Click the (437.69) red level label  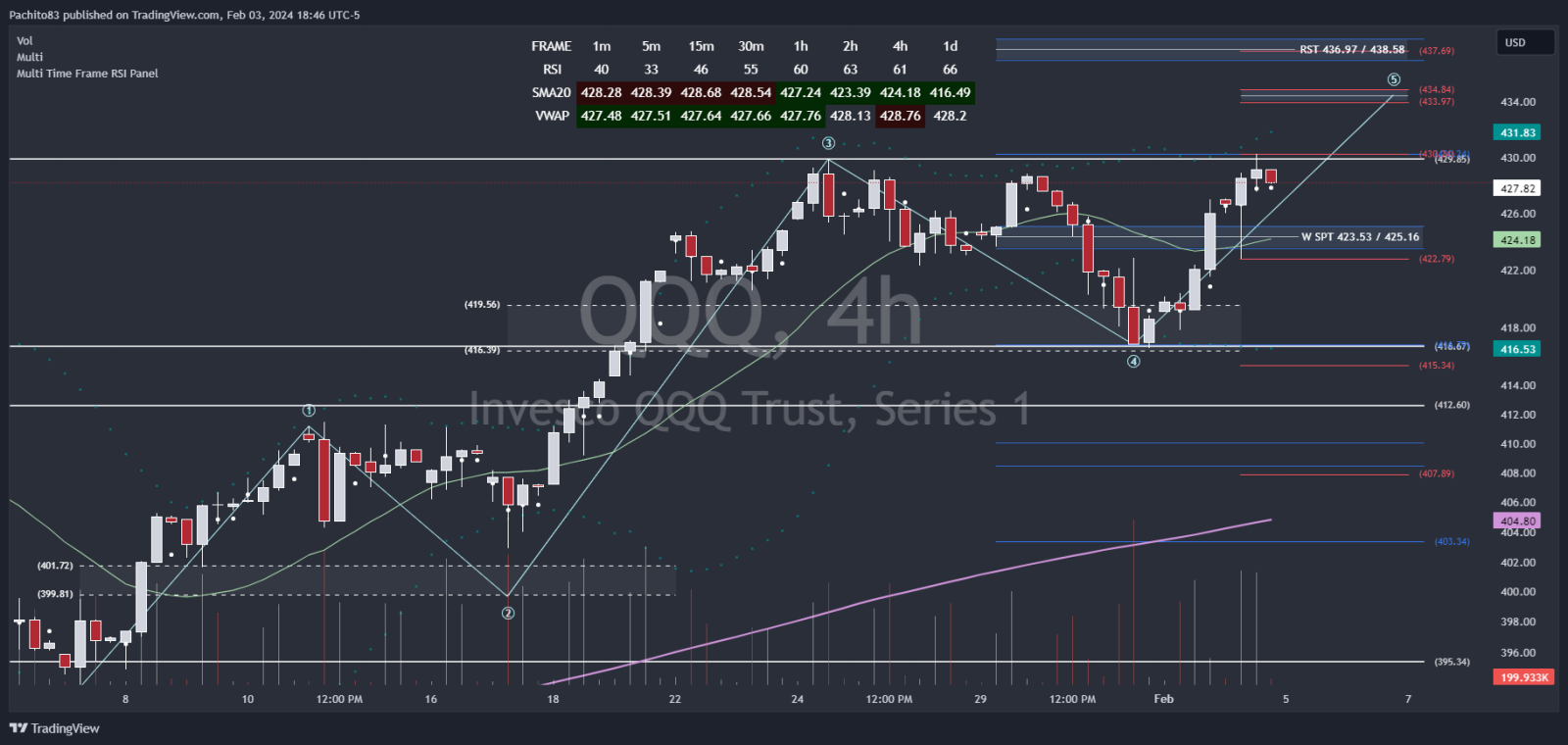(x=1437, y=50)
